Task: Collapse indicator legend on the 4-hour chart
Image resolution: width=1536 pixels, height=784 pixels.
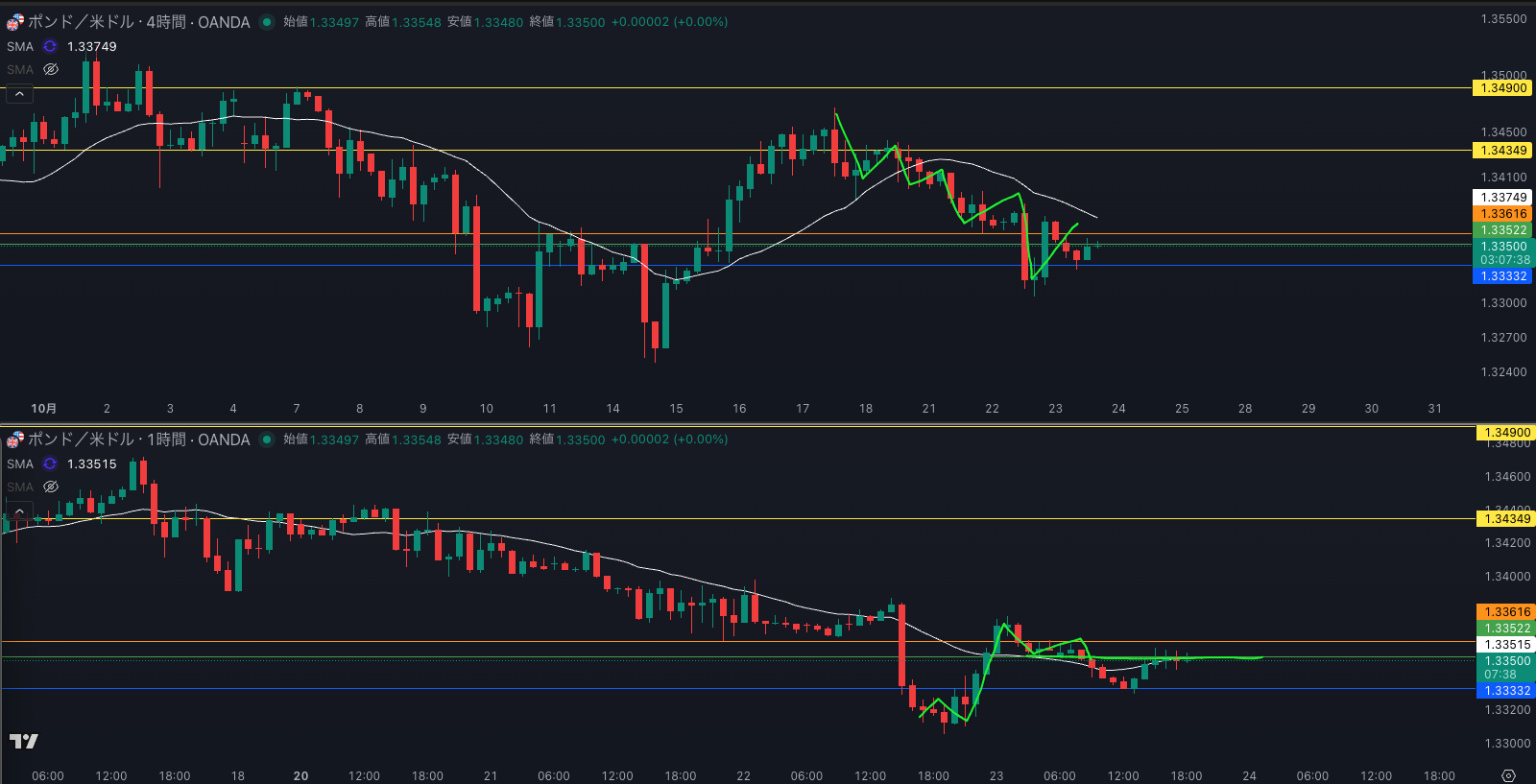Action: (19, 93)
